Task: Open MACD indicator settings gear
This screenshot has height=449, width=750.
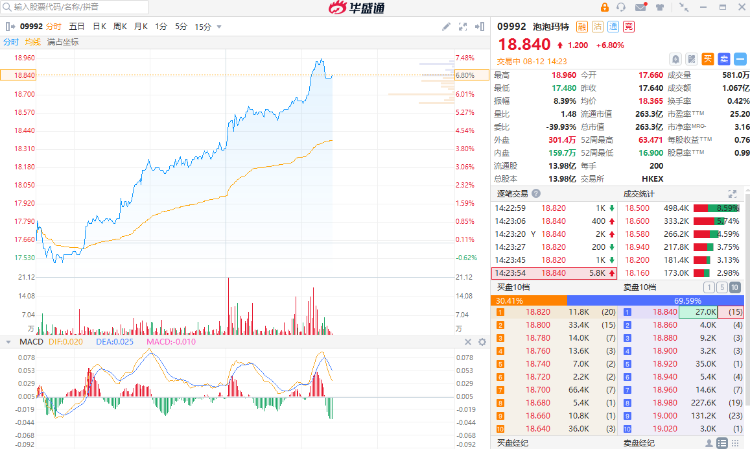Action: 482,342
